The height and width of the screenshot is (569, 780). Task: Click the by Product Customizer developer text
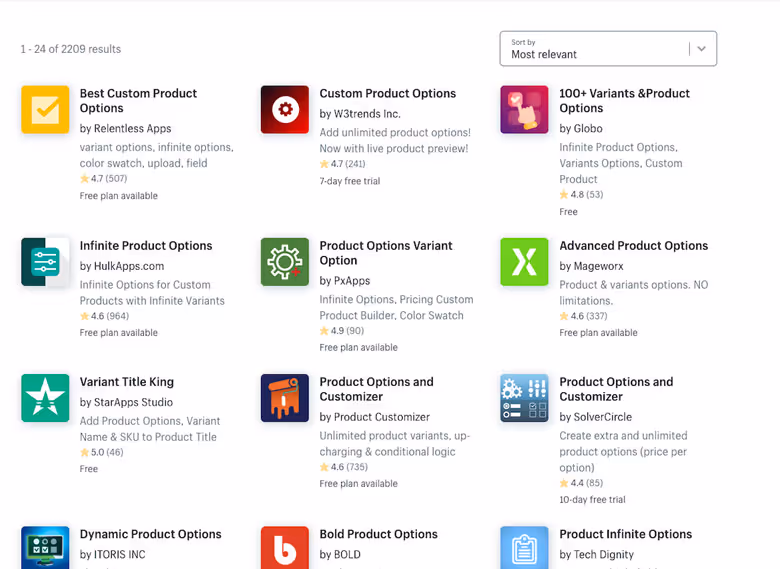375,417
